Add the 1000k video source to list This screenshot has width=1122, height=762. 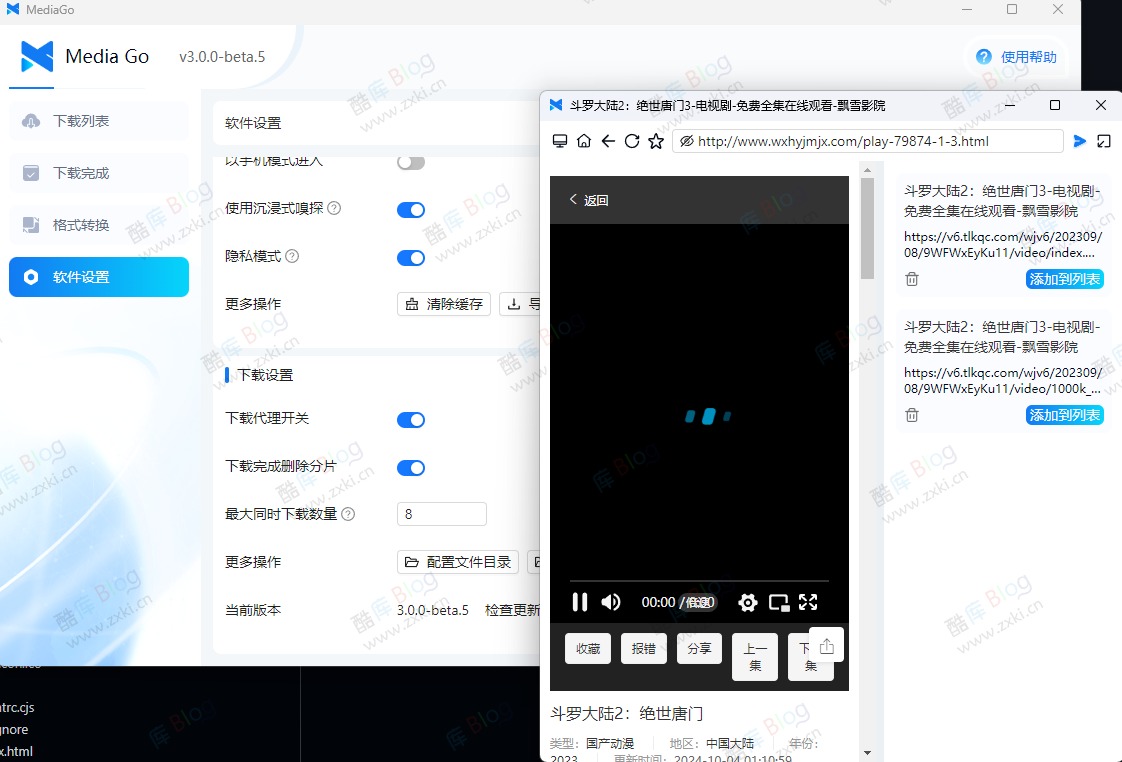point(1065,415)
